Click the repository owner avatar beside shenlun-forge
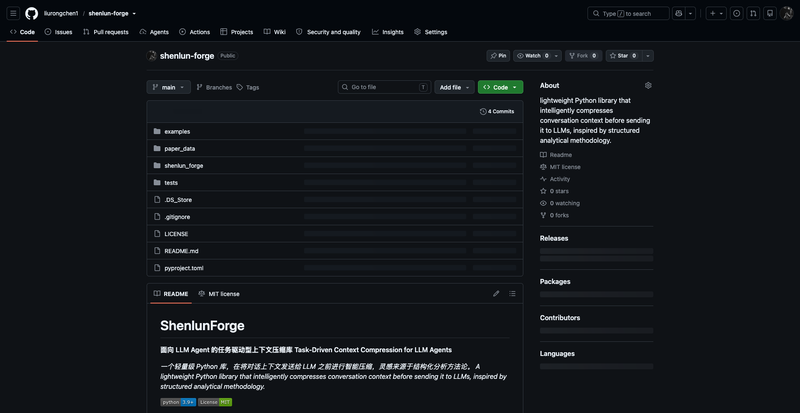Image resolution: width=800 pixels, height=413 pixels. pos(152,56)
